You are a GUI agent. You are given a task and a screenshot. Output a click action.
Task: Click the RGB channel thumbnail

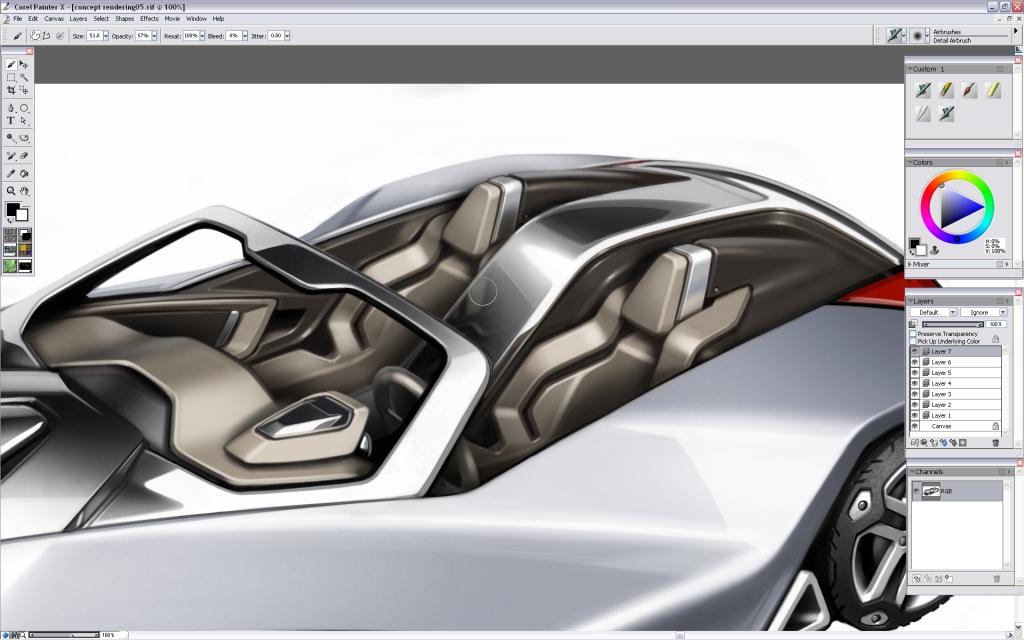click(x=930, y=490)
